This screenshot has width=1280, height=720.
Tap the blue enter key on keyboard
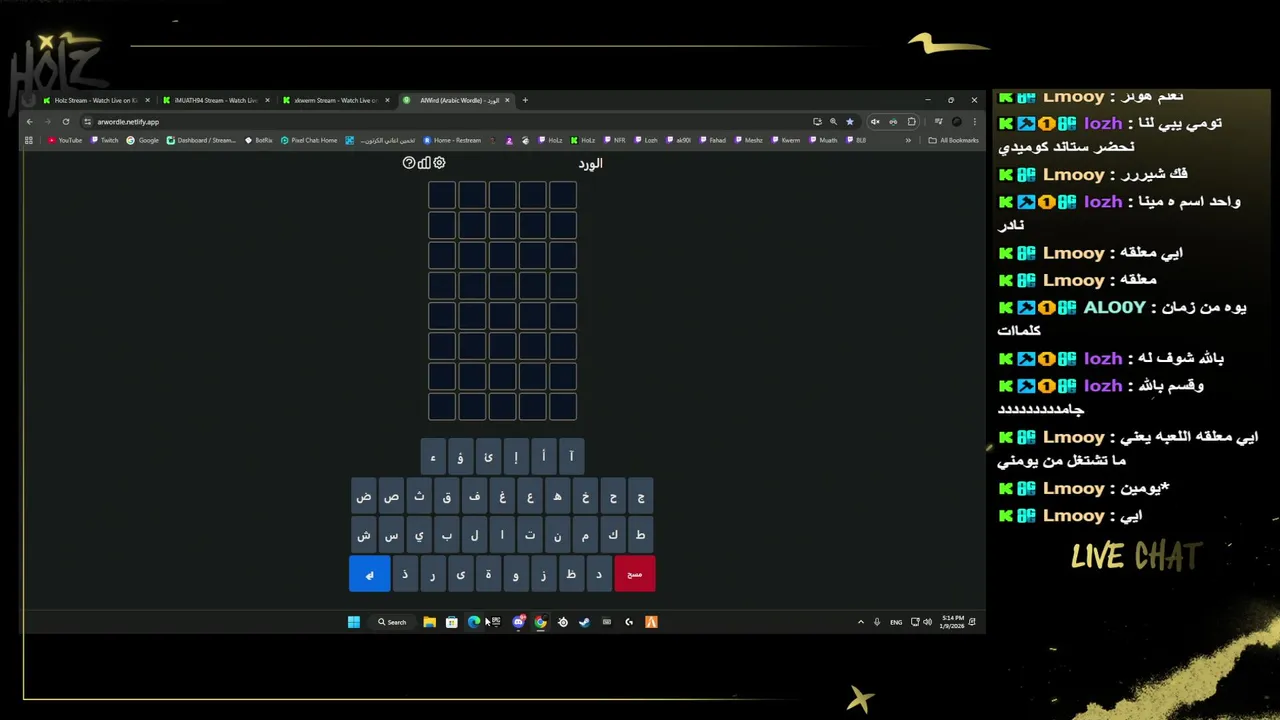(x=369, y=574)
